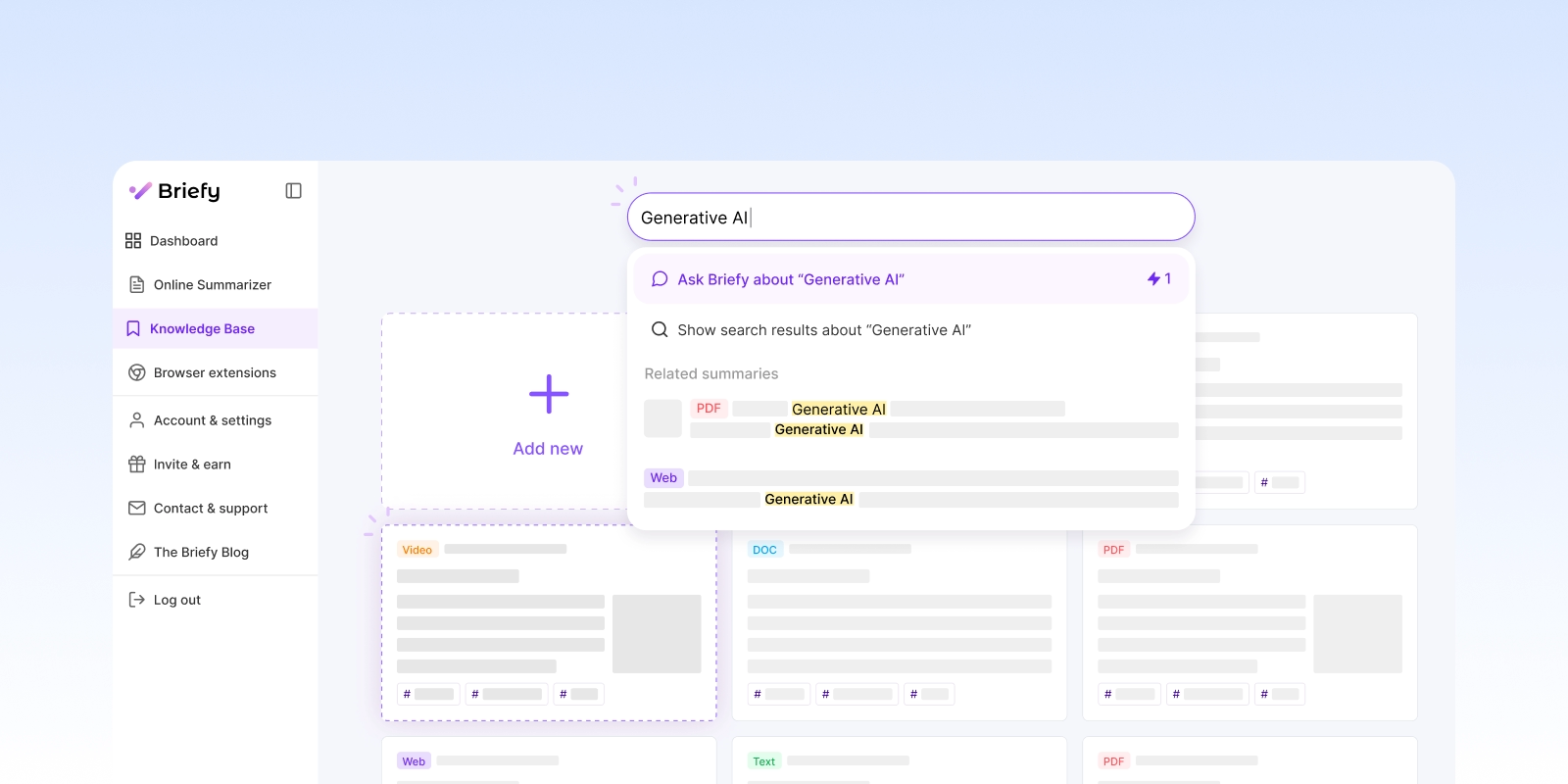This screenshot has height=784, width=1568.
Task: Click the Log out arrow icon
Action: (137, 599)
